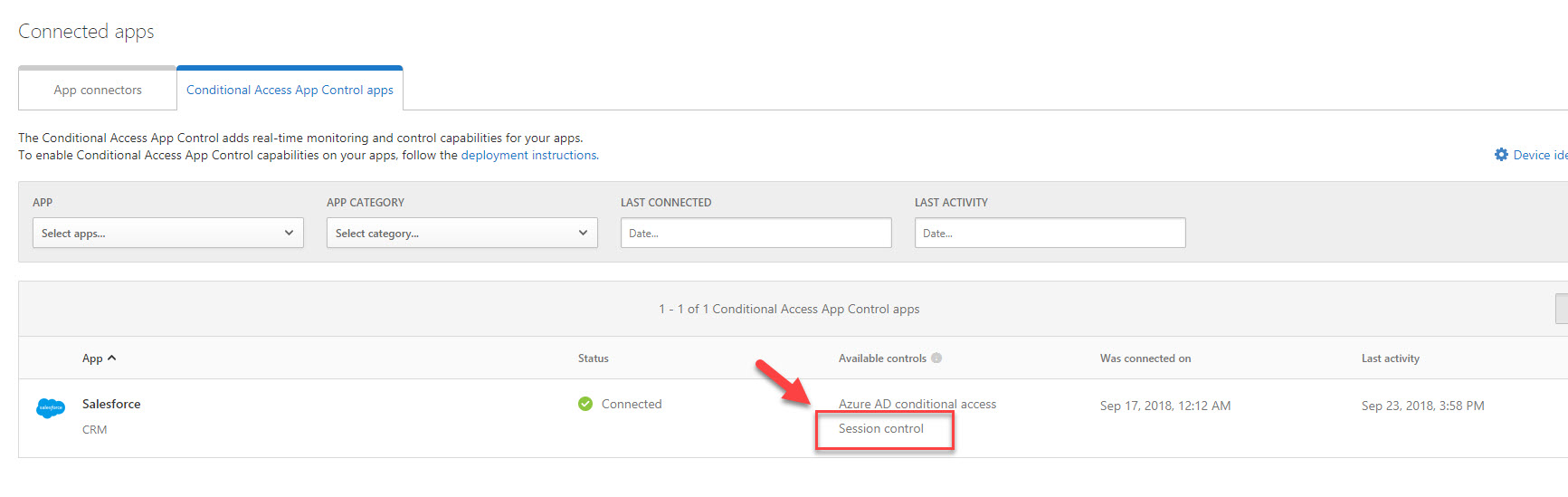Sort by App column arrow
Viewport: 1568px width, 497px height.
tap(111, 358)
